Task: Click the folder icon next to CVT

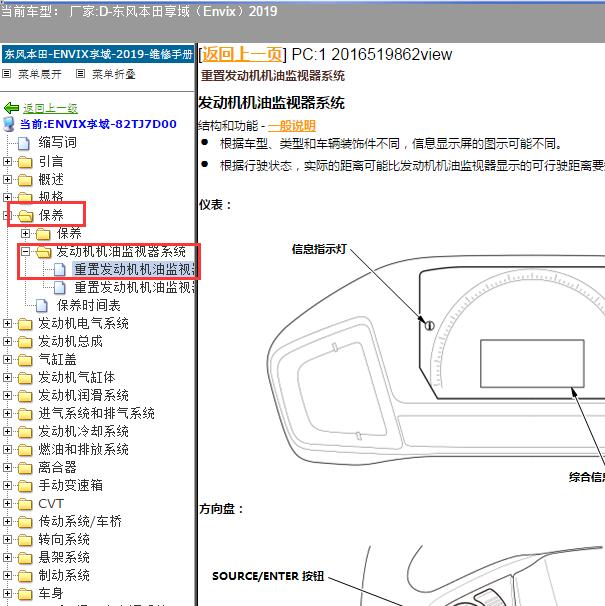Action: 25,504
